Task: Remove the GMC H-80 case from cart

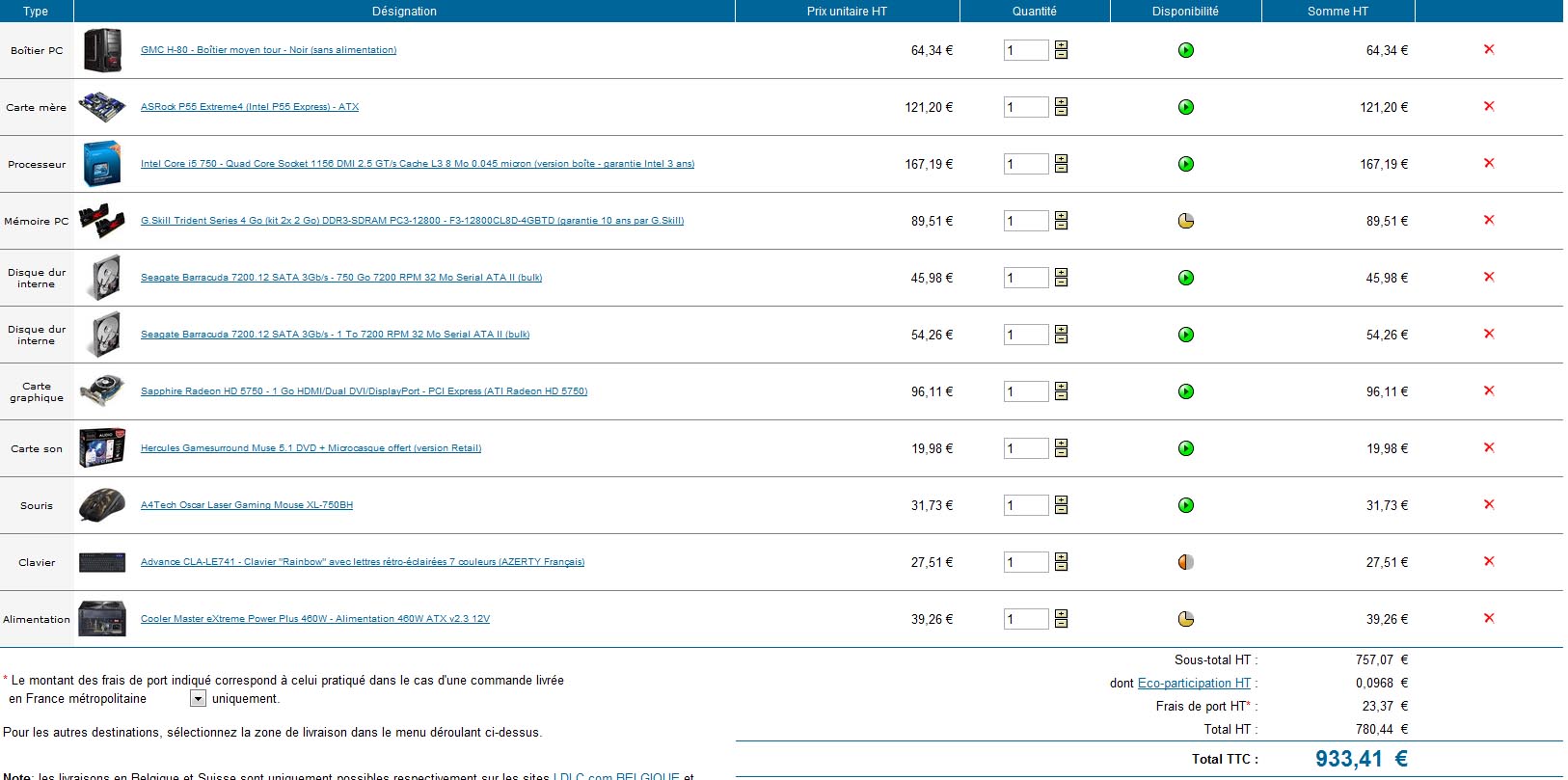Action: point(1489,49)
